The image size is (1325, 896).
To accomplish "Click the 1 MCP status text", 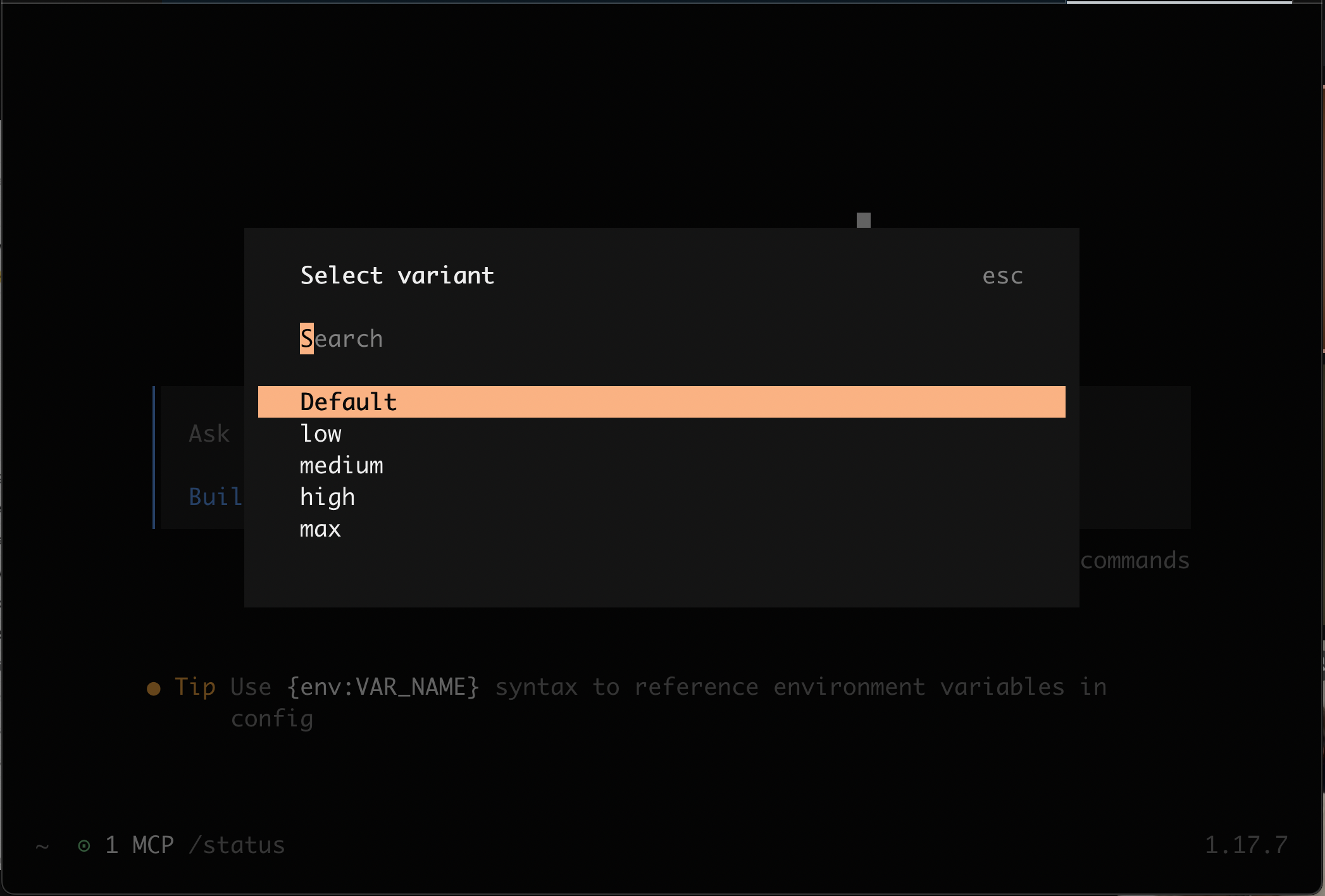I will pyautogui.click(x=139, y=845).
